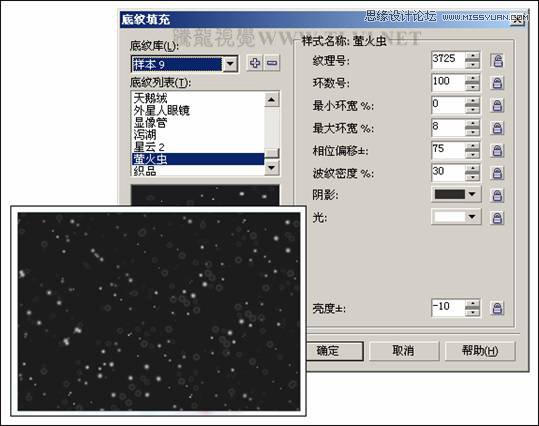Toggle lock for 亮度 parameter

point(497,308)
